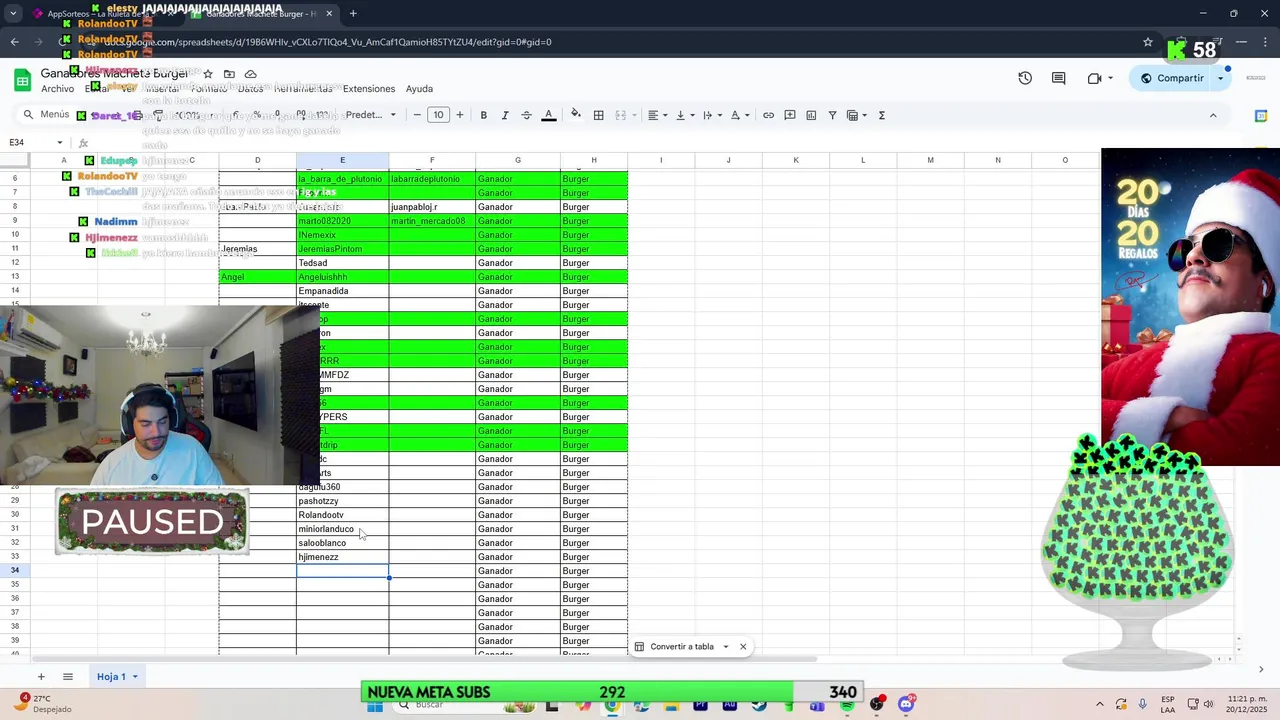The width and height of the screenshot is (1280, 720).
Task: Increase font size plus button
Action: coord(460,115)
